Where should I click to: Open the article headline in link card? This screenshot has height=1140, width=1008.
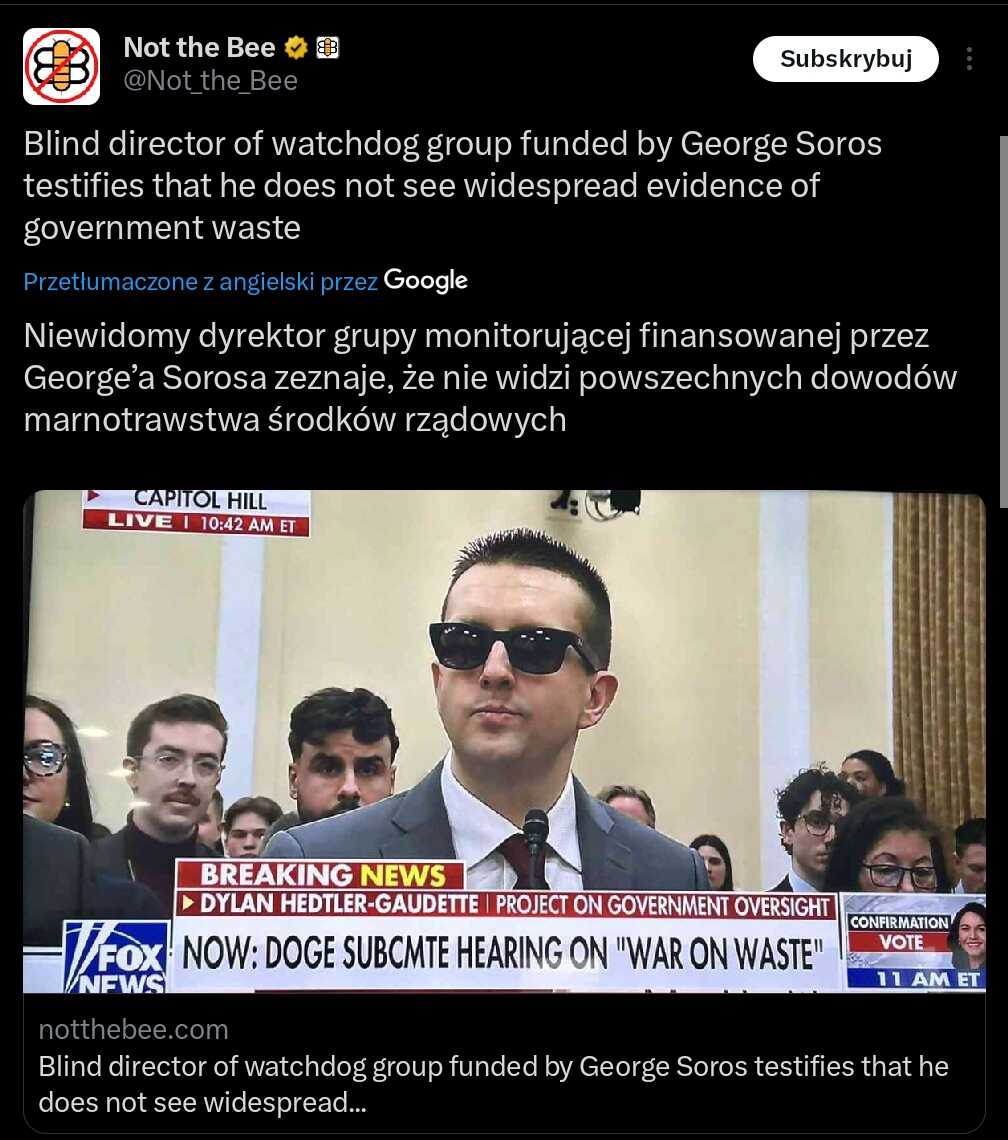pyautogui.click(x=493, y=1084)
